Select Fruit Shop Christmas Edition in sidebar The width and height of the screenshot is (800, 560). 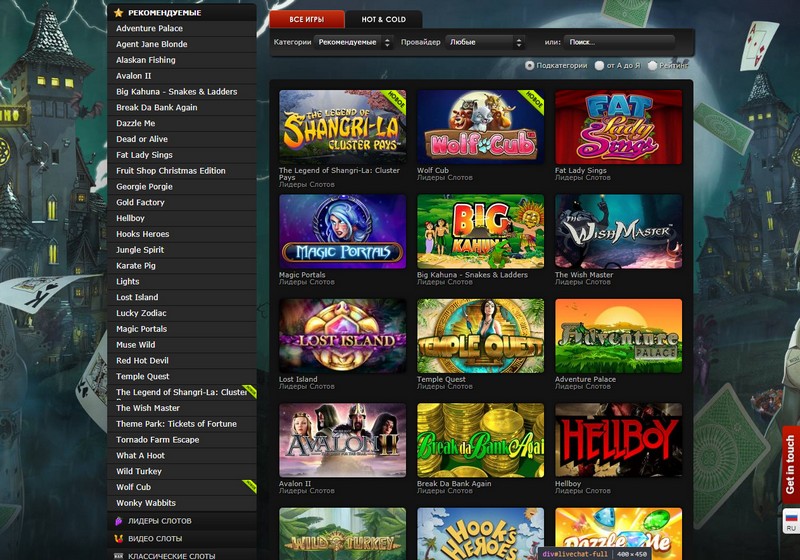(x=182, y=171)
